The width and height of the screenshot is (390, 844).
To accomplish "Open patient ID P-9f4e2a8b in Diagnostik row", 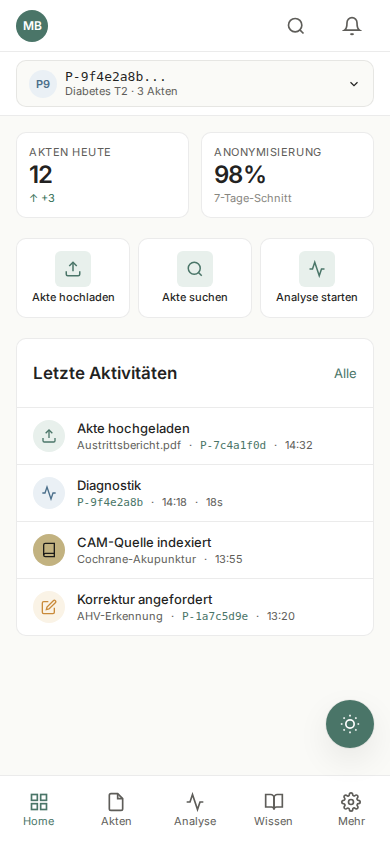I will (110, 502).
